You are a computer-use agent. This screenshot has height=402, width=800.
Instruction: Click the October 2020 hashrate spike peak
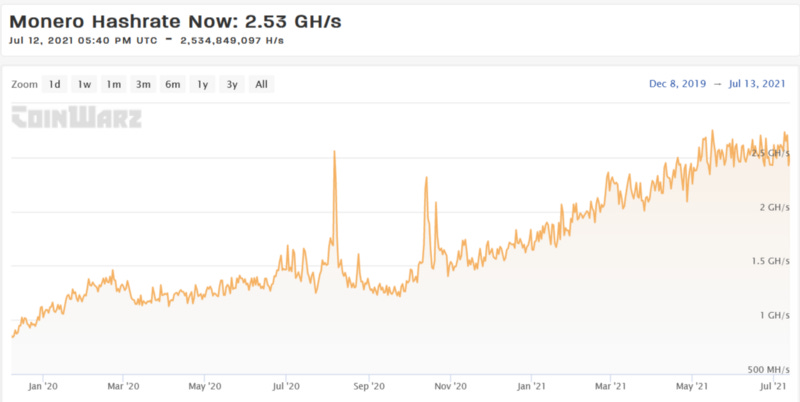426,178
